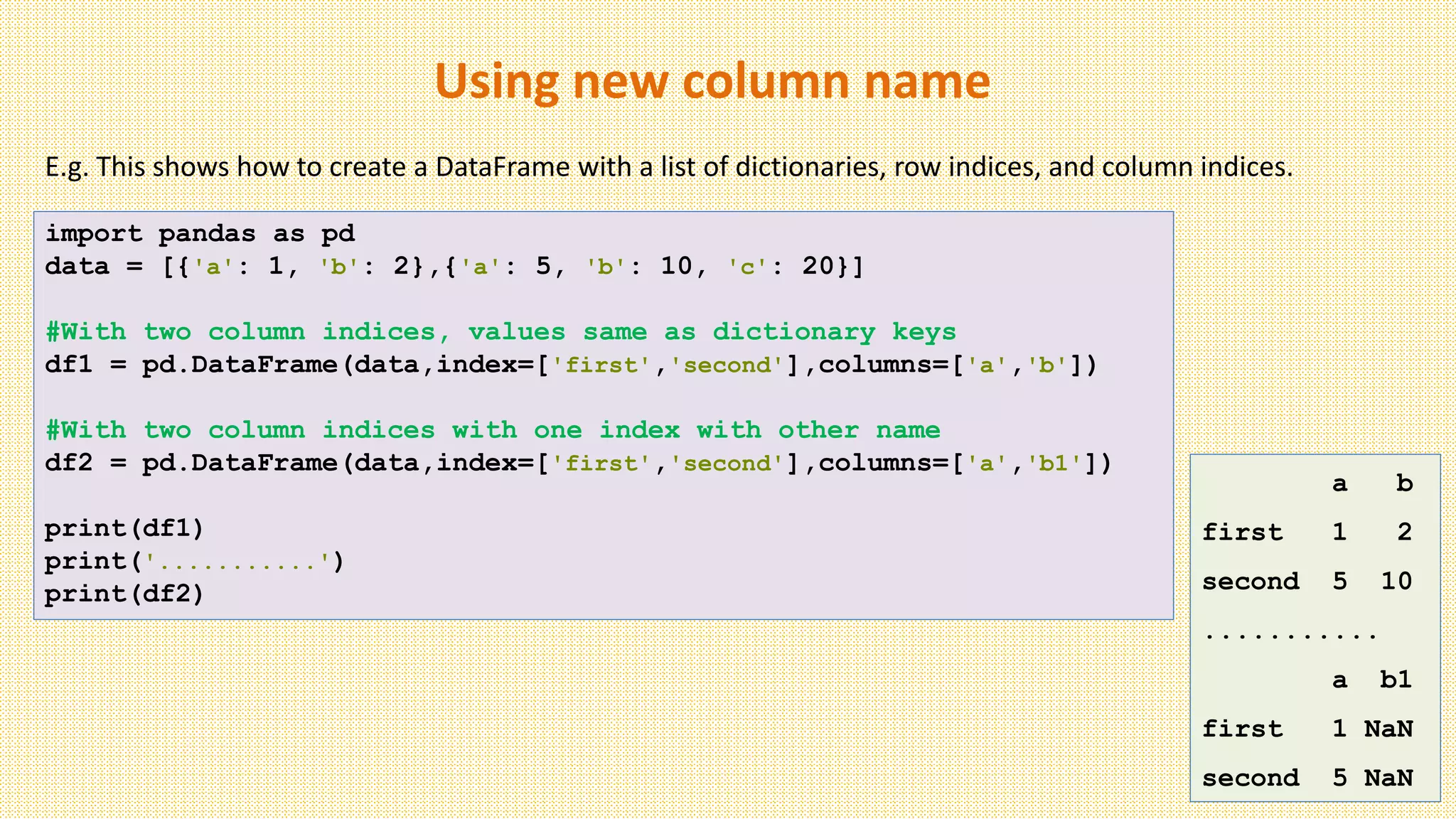
Task: Click the 'Using new column name' title
Action: pos(712,81)
